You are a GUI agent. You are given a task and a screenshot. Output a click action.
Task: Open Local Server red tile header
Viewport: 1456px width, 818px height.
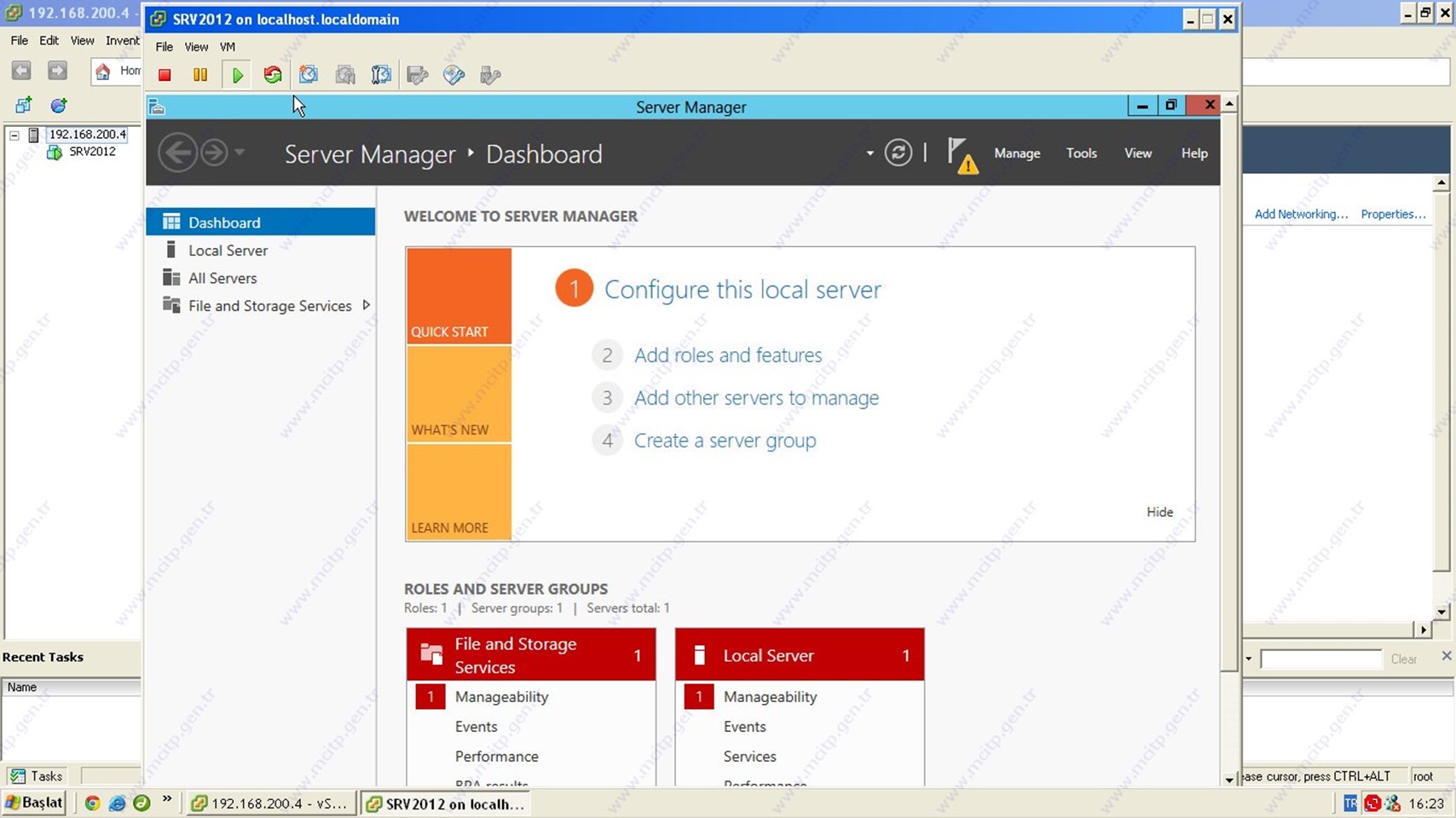[800, 654]
